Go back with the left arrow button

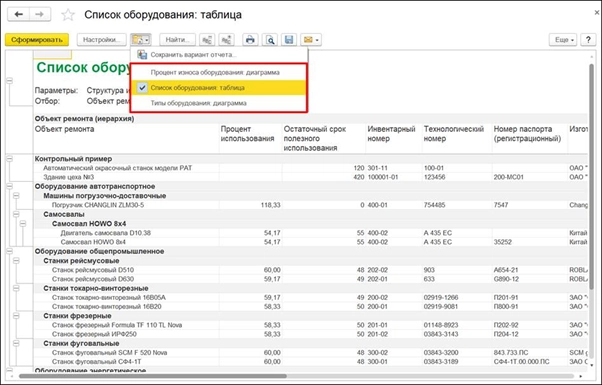tap(18, 15)
